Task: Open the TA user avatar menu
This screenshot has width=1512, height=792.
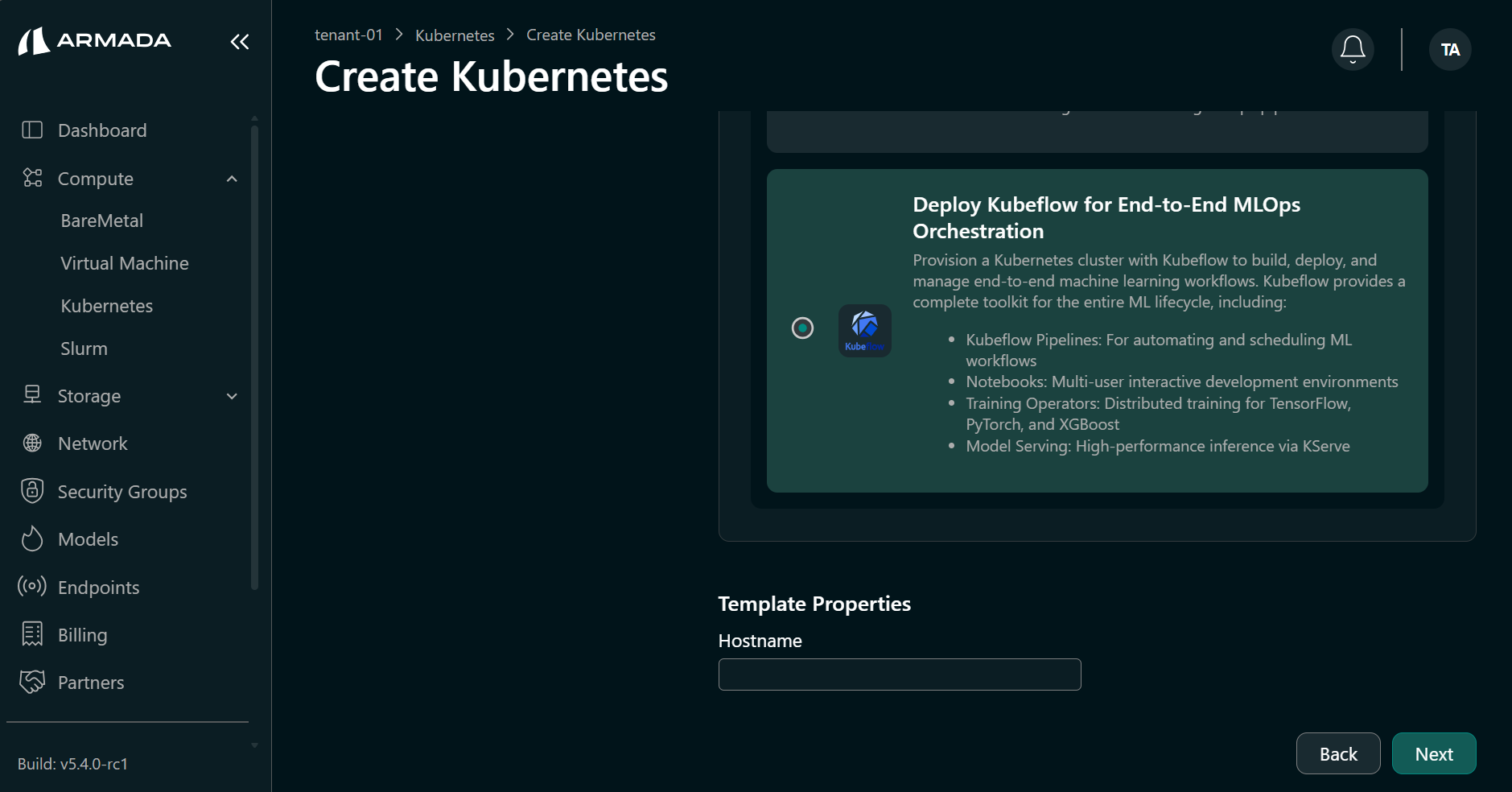Action: pos(1450,50)
